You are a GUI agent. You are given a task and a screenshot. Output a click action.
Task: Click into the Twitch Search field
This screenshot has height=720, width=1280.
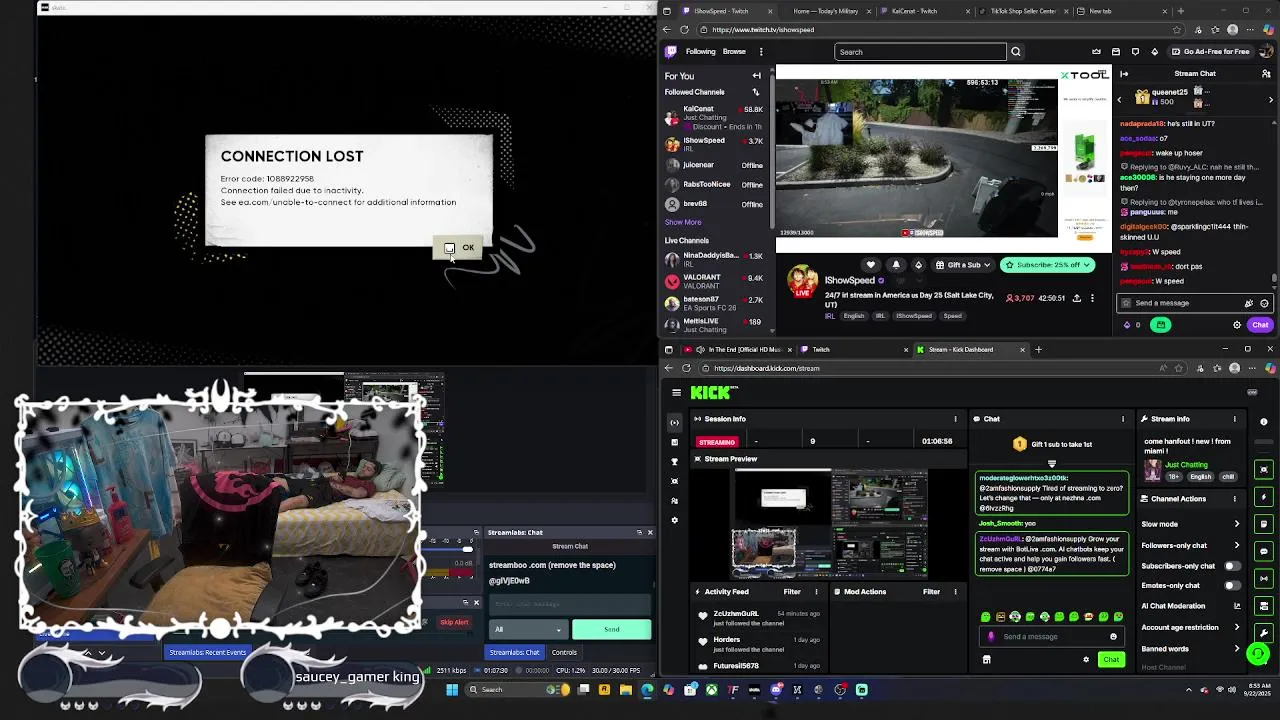click(x=920, y=52)
